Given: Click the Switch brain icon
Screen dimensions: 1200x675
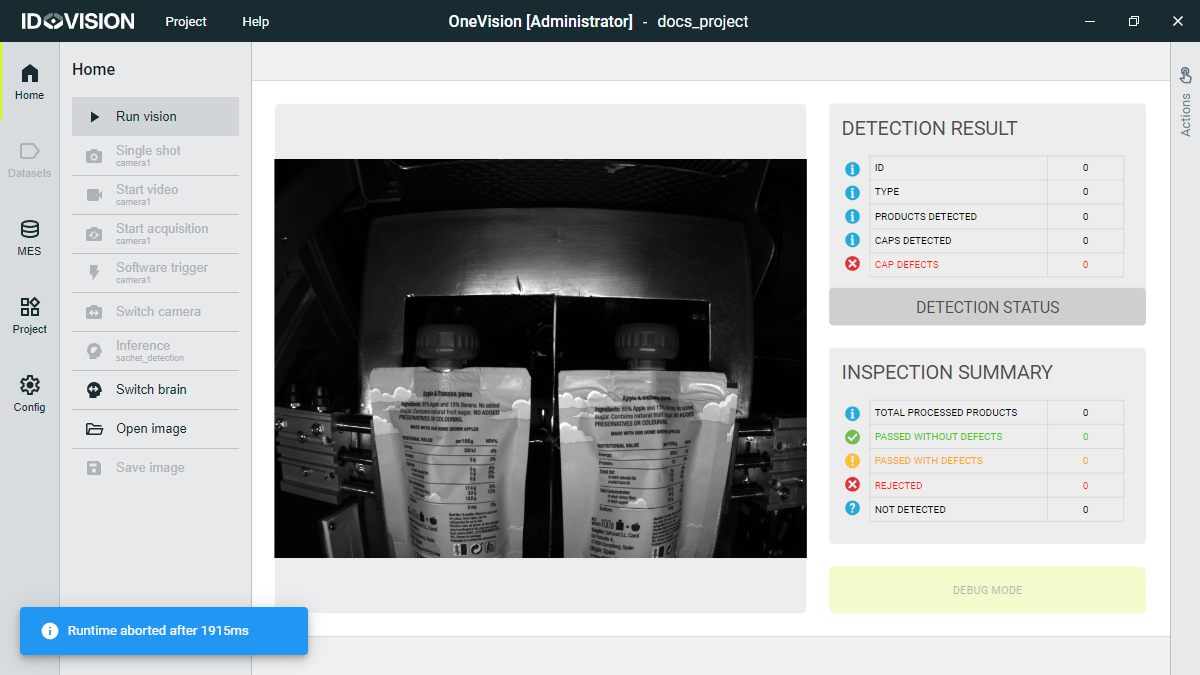Looking at the screenshot, I should click(x=94, y=390).
